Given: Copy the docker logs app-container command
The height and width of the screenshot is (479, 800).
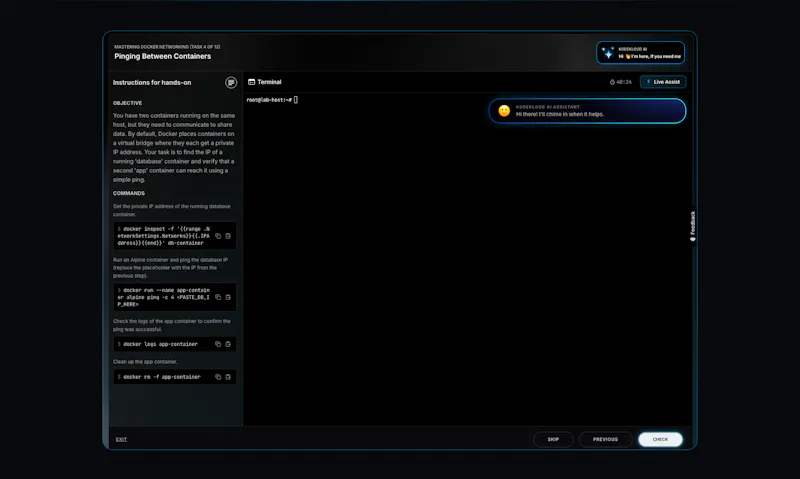Looking at the screenshot, I should (218, 344).
